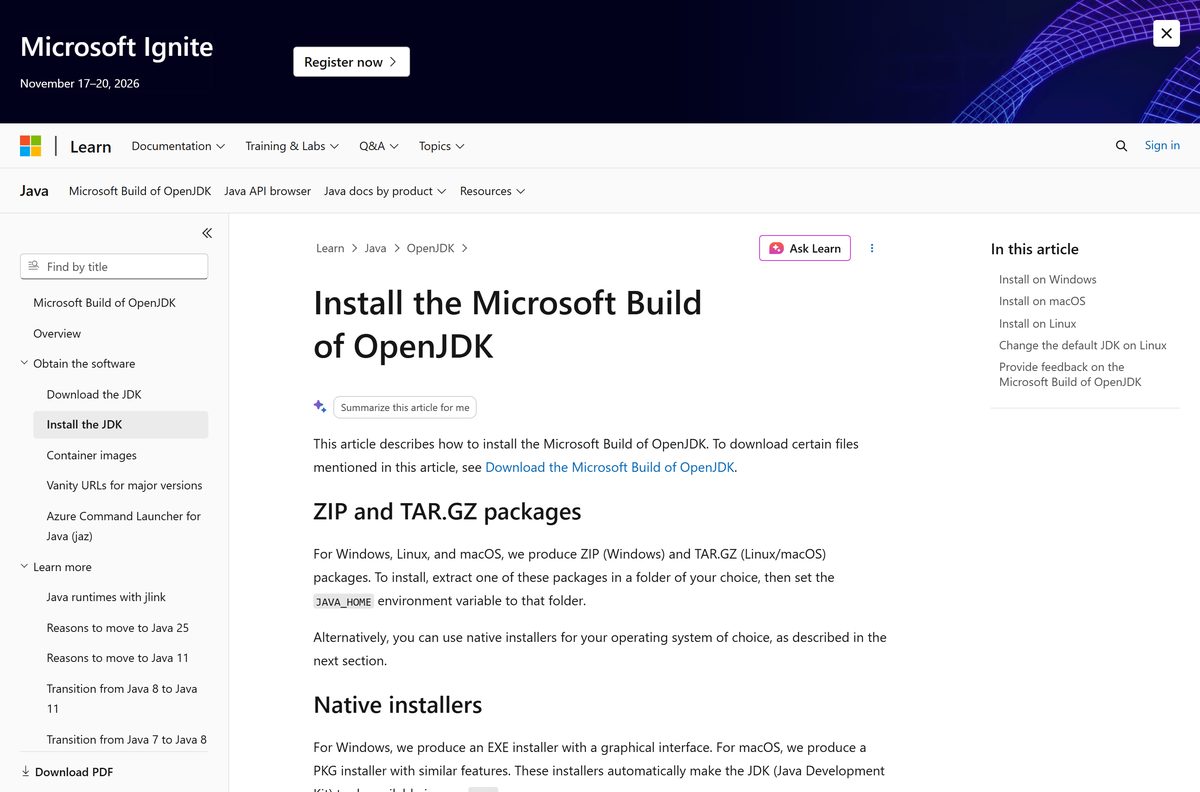The width and height of the screenshot is (1200, 792).
Task: Open Download the JDK page
Action: click(94, 394)
